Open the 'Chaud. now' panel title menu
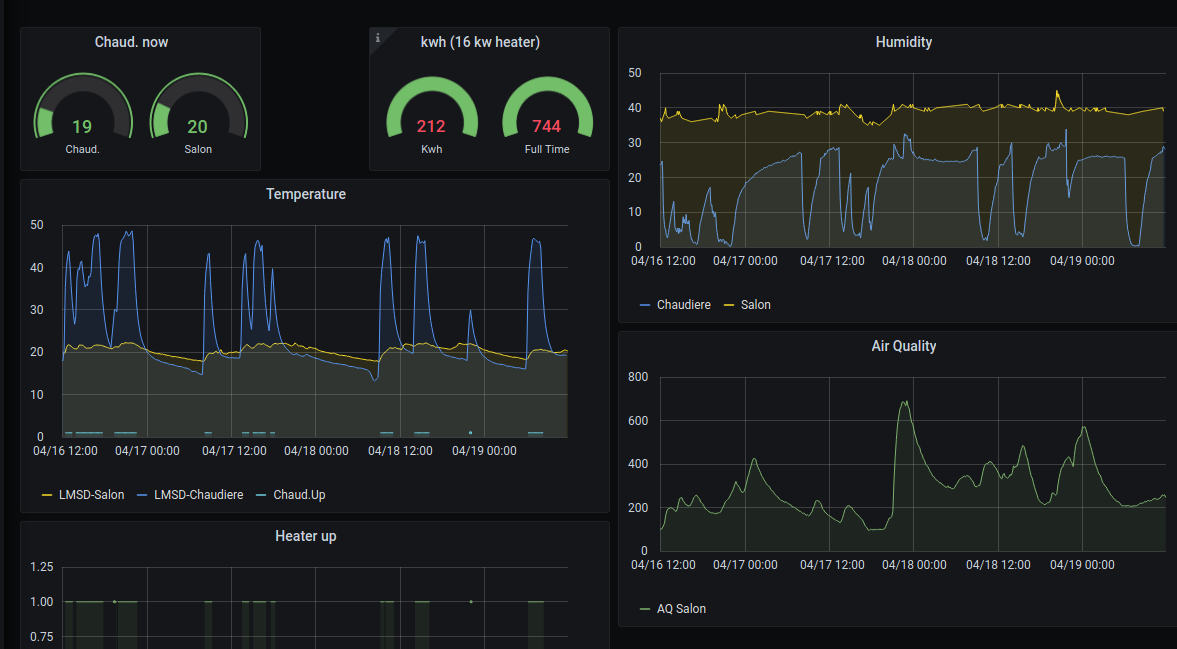Viewport: 1177px width, 649px height. [131, 42]
